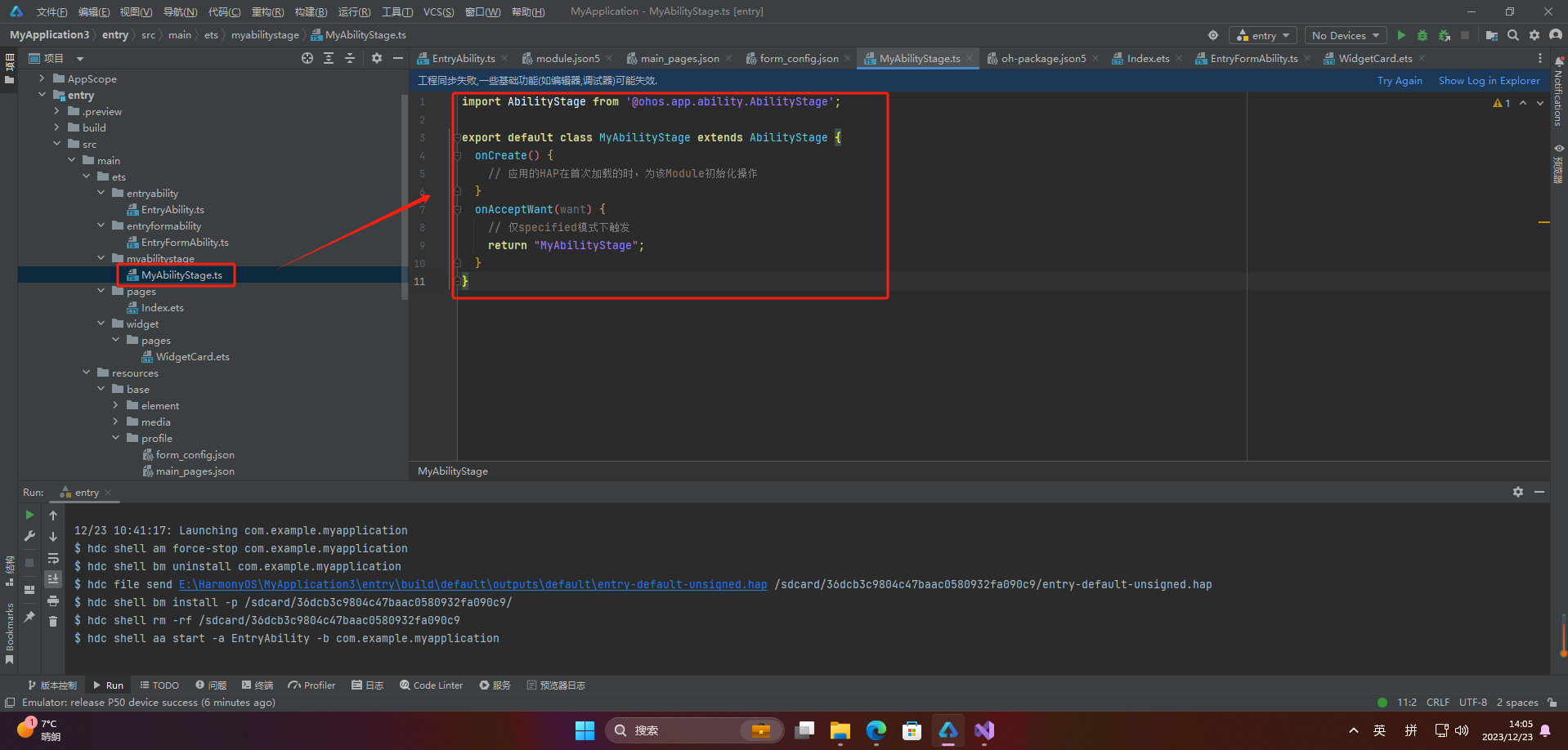Print the run console output
This screenshot has width=1568, height=750.
click(x=53, y=600)
